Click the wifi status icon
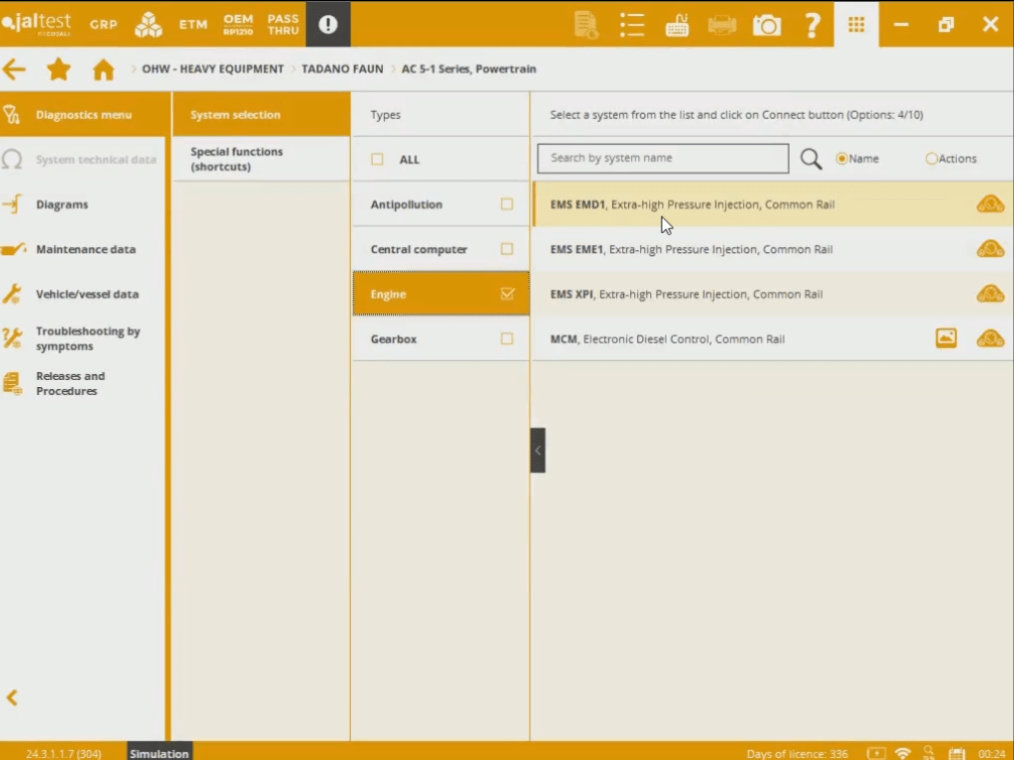 (903, 753)
